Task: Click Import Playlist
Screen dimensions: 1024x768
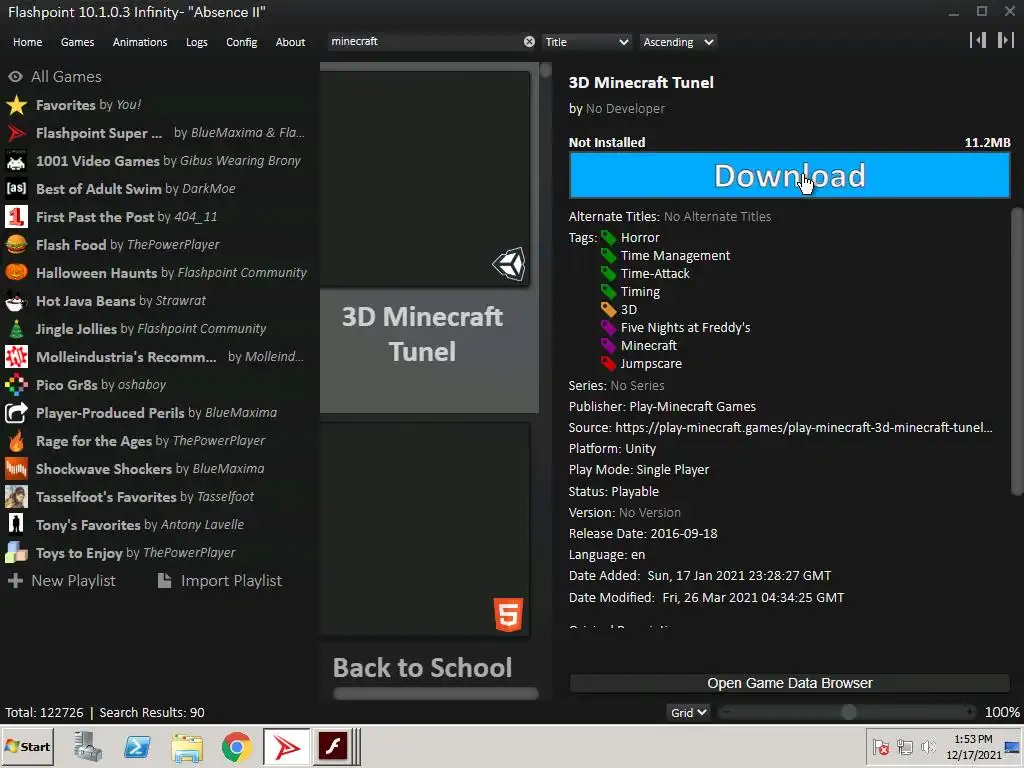Action: [x=220, y=581]
